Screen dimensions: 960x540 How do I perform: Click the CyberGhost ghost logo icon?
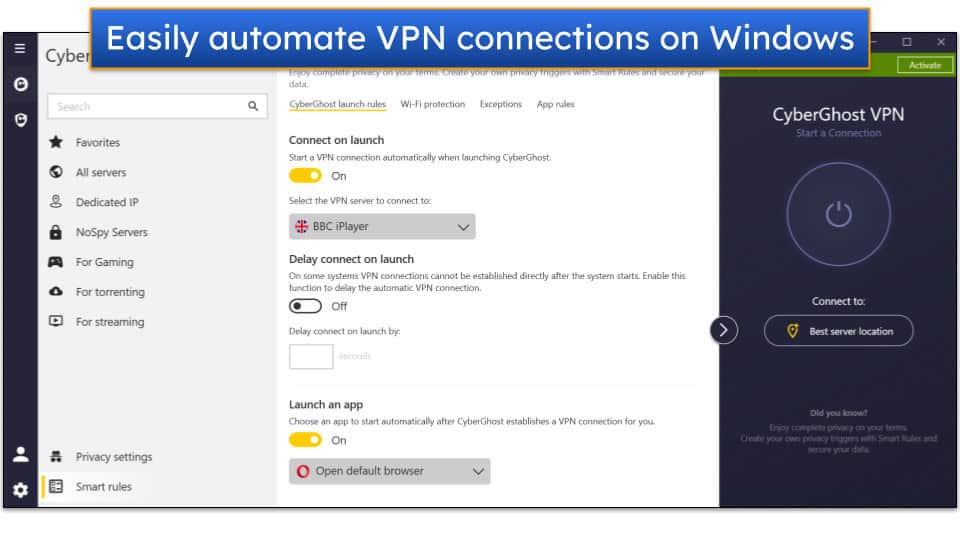[20, 85]
